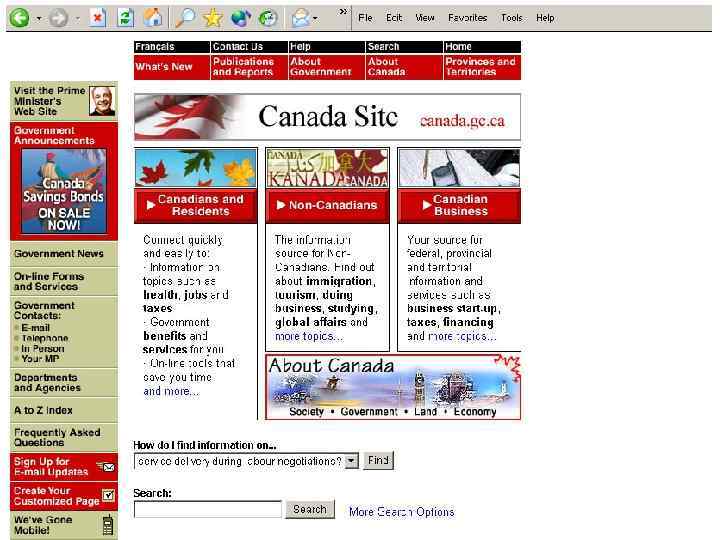The image size is (720, 540).
Task: Open the Edit menu
Action: point(394,18)
